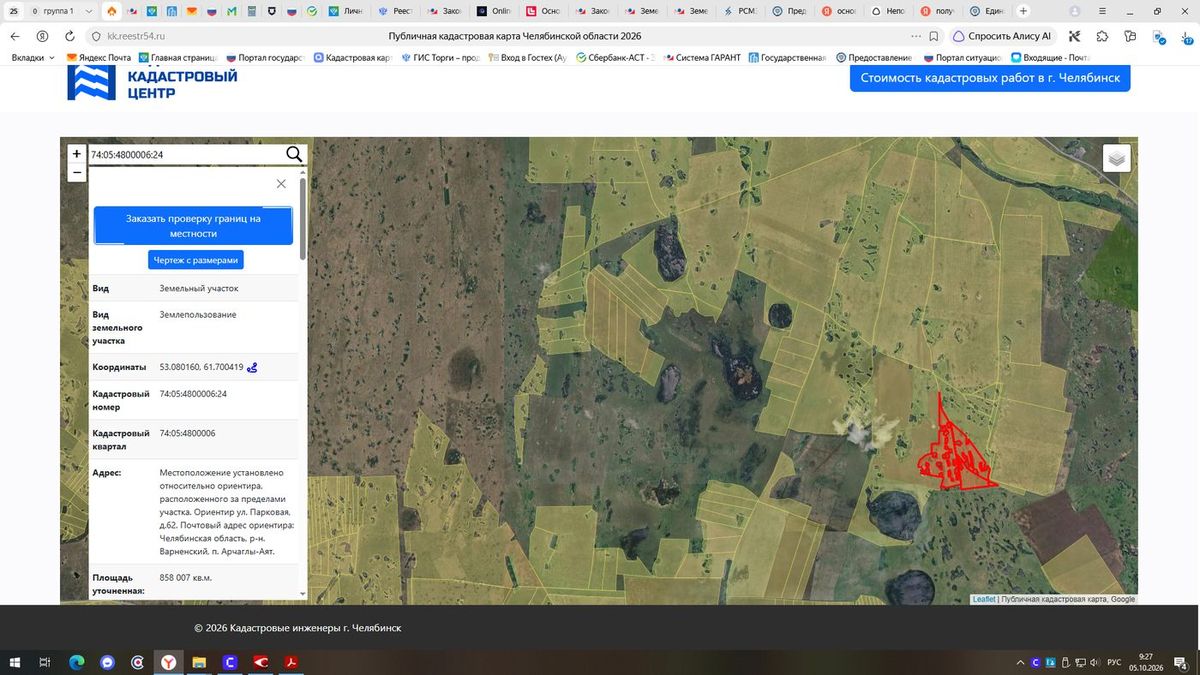Click the browser address bar URL
This screenshot has height=675, width=1200.
coord(135,36)
